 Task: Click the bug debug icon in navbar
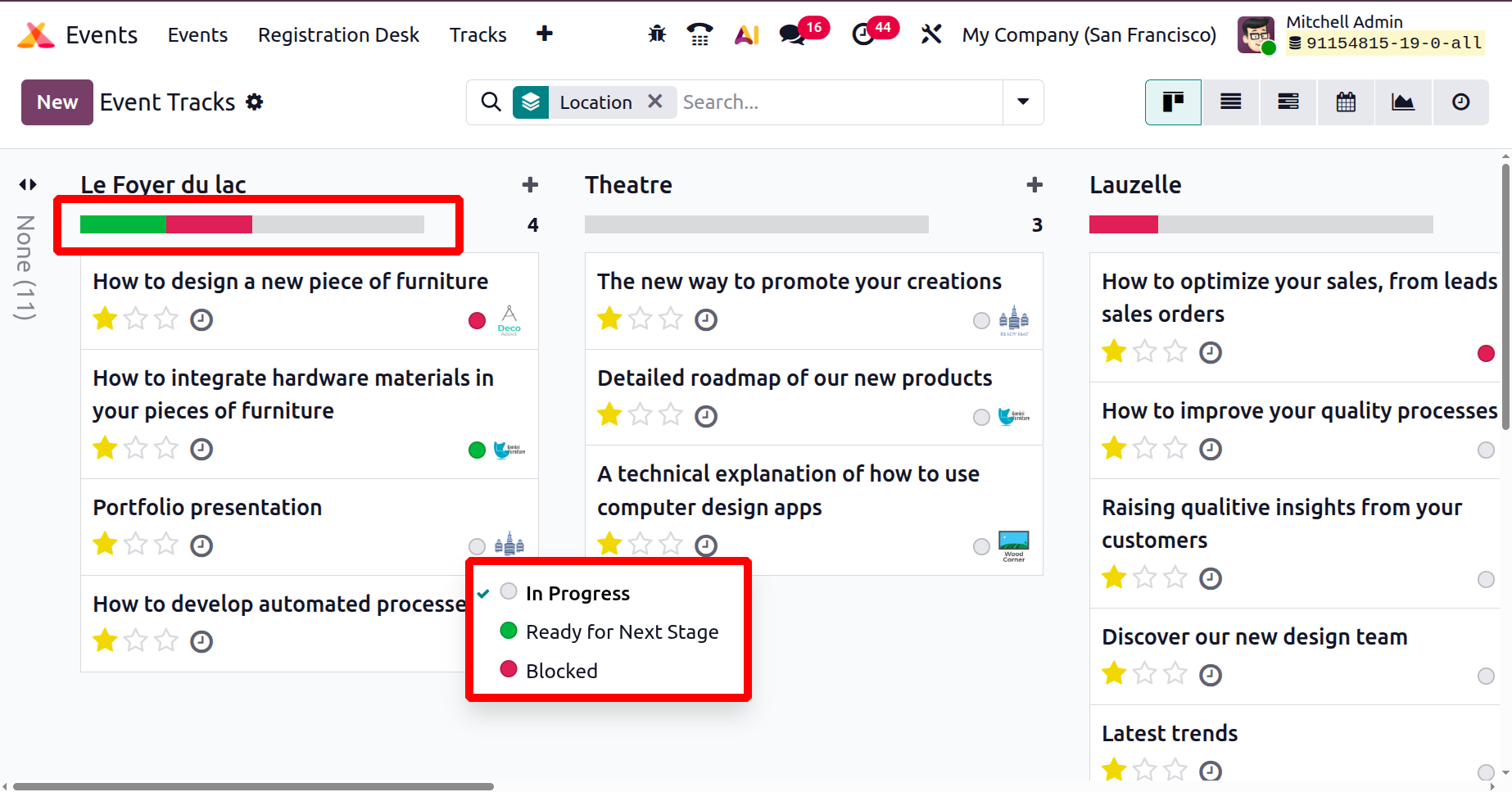coord(657,34)
